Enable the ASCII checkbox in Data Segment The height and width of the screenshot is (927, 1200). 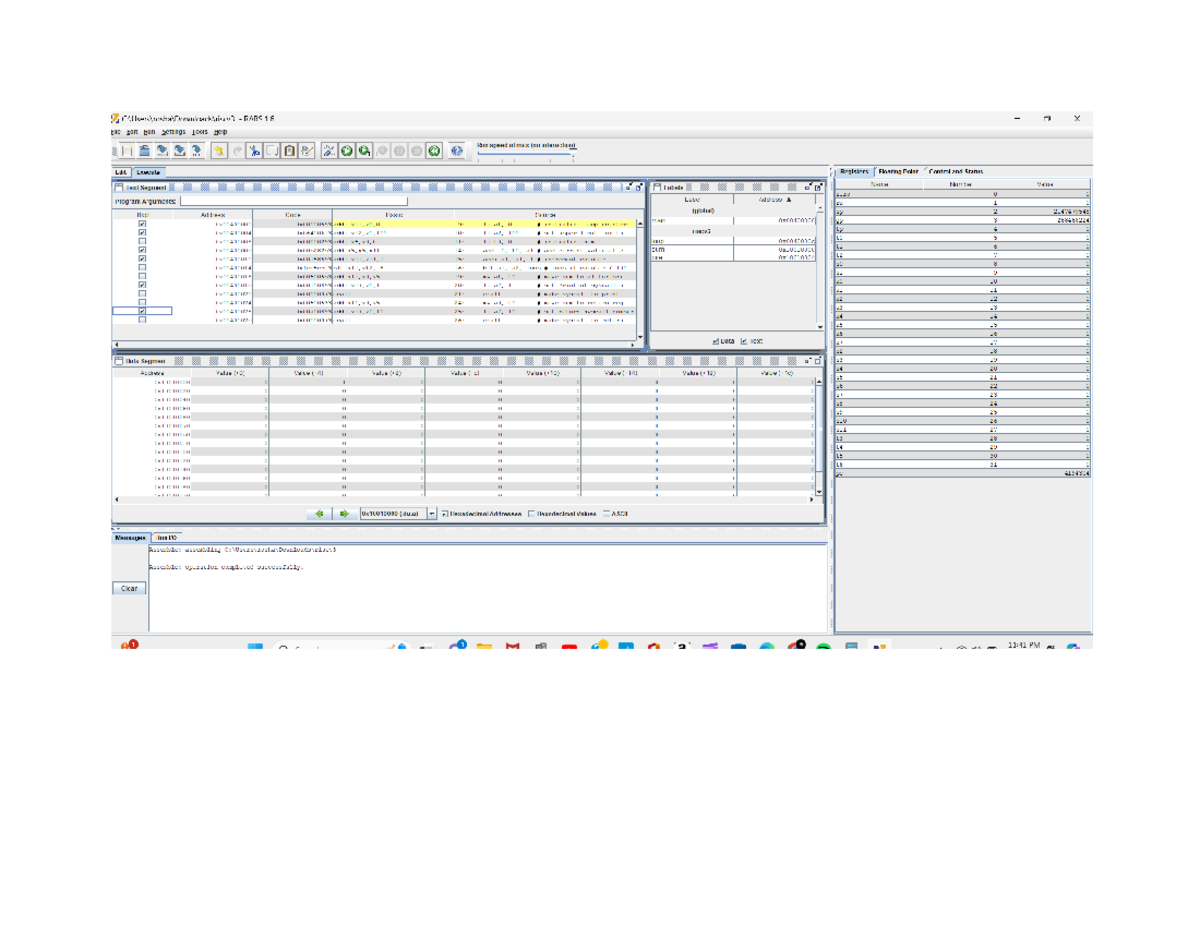[x=606, y=512]
